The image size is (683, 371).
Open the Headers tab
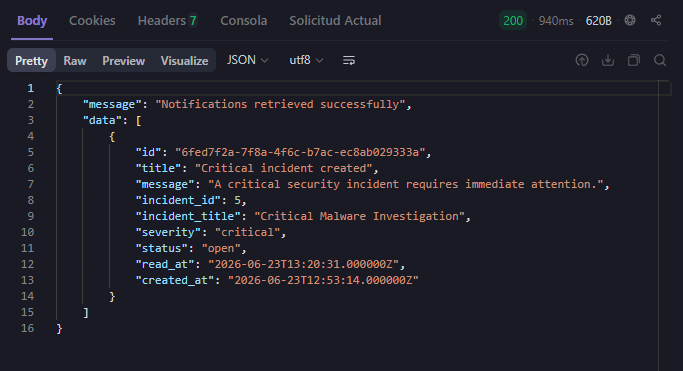167,20
